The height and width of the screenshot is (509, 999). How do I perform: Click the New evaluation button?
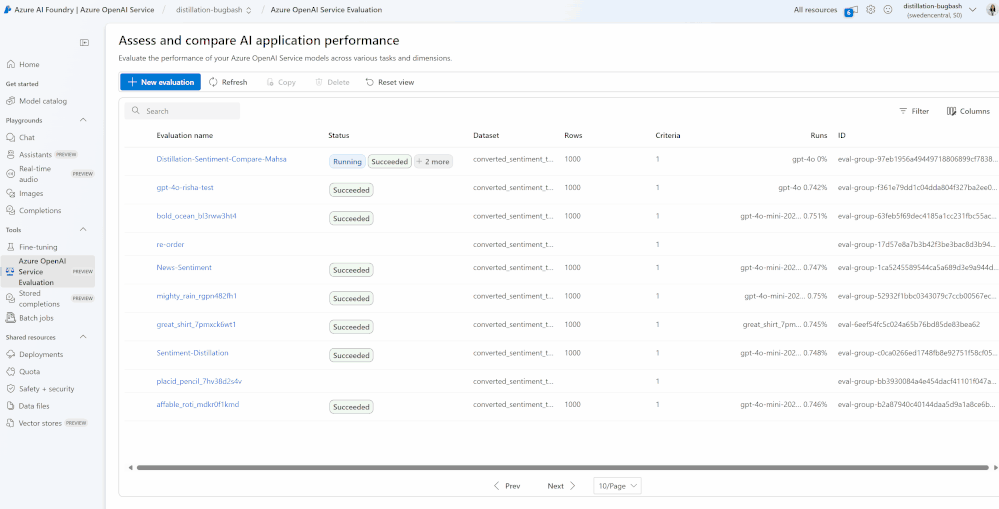click(x=160, y=82)
